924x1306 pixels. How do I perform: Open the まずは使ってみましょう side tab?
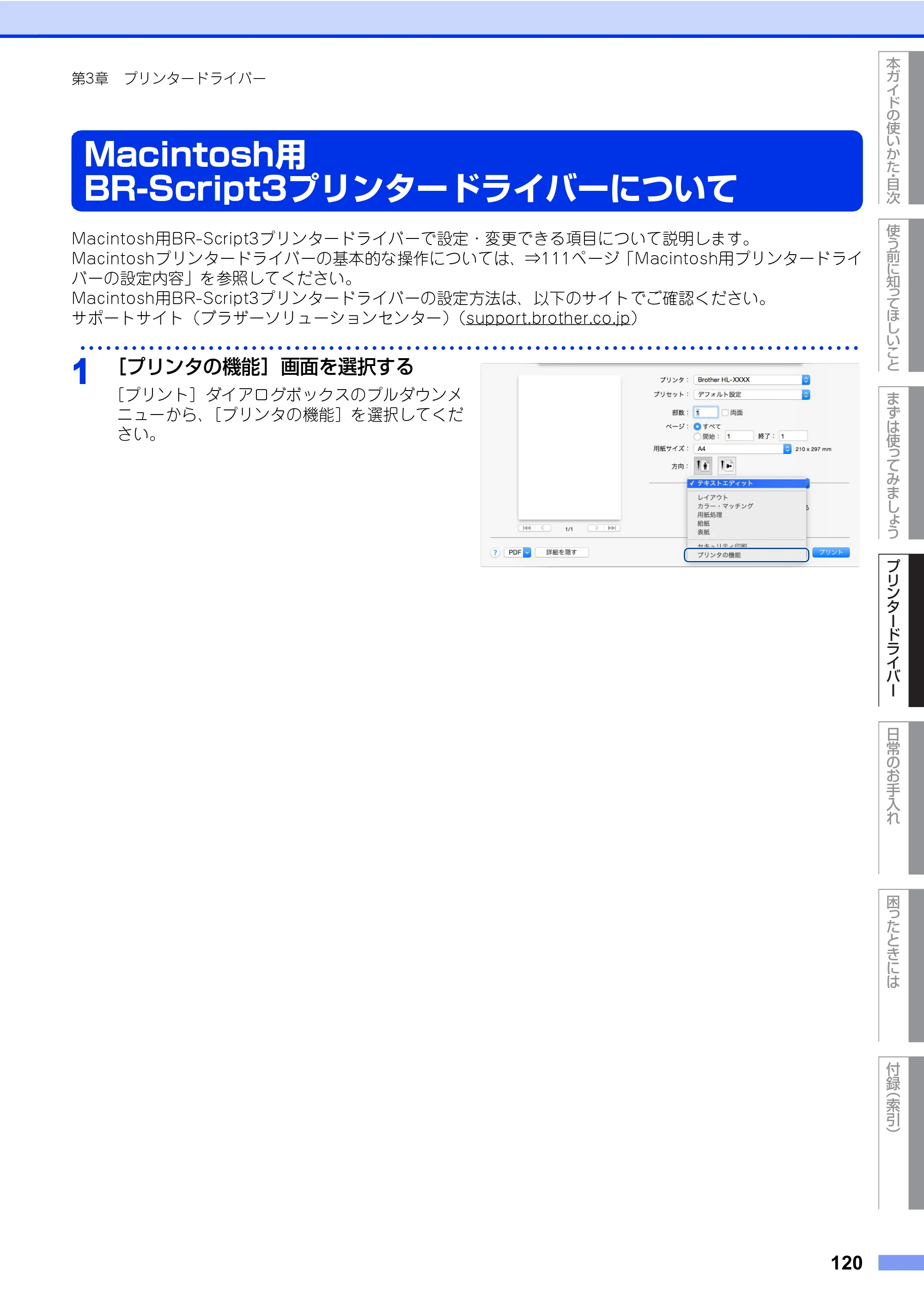[x=901, y=463]
